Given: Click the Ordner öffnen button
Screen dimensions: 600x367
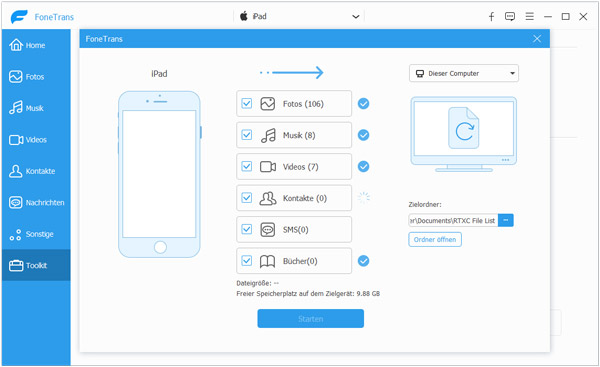Looking at the screenshot, I should pos(435,240).
